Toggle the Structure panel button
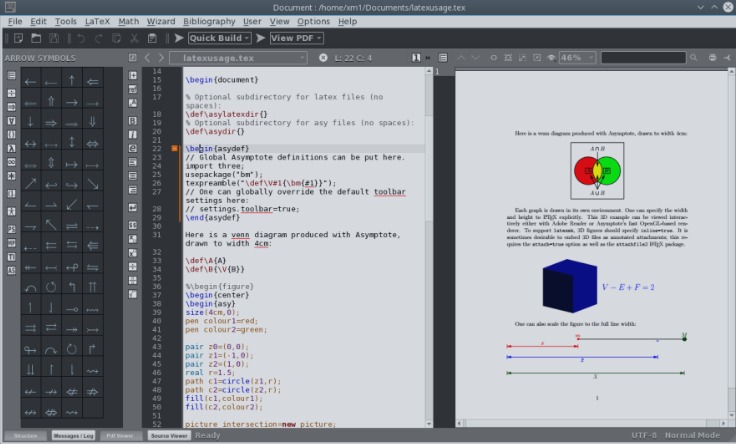 point(25,436)
